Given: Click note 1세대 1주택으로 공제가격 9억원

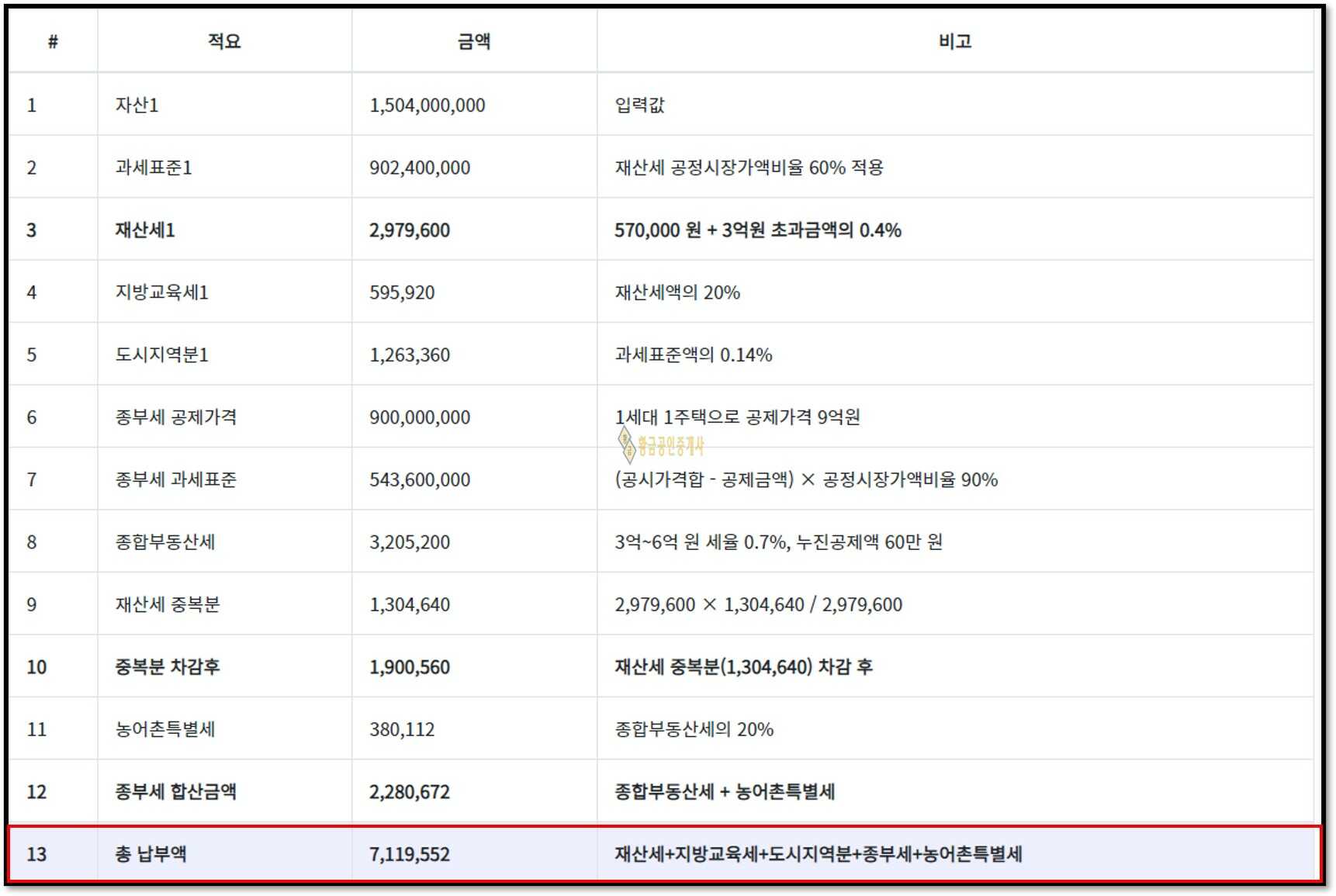Looking at the screenshot, I should pyautogui.click(x=738, y=417).
